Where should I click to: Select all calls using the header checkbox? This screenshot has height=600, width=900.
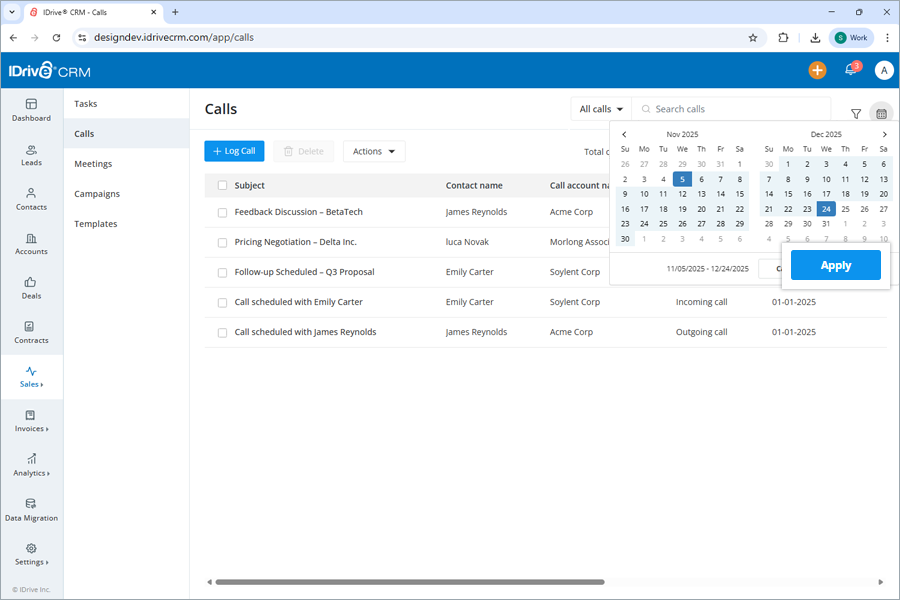click(x=221, y=185)
